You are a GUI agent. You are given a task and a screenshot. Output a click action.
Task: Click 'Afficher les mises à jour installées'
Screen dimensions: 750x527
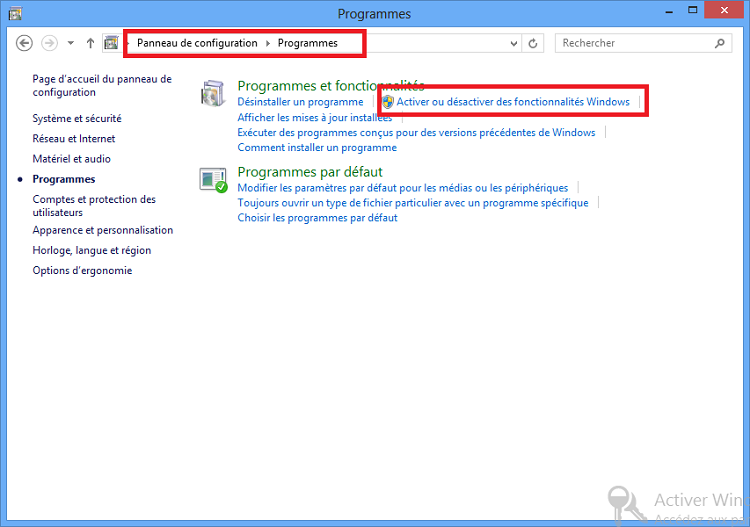click(315, 117)
